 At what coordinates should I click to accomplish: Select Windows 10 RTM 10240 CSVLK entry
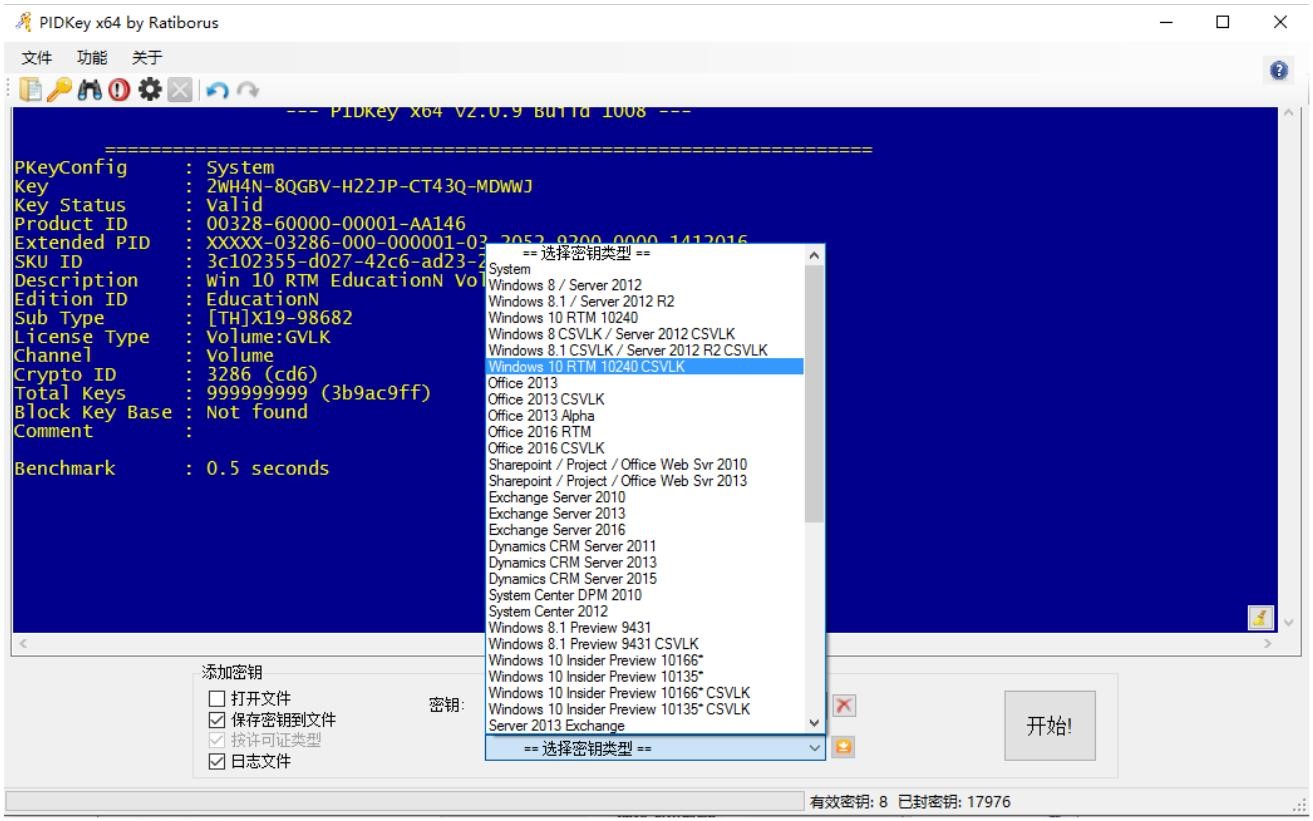[x=645, y=367]
